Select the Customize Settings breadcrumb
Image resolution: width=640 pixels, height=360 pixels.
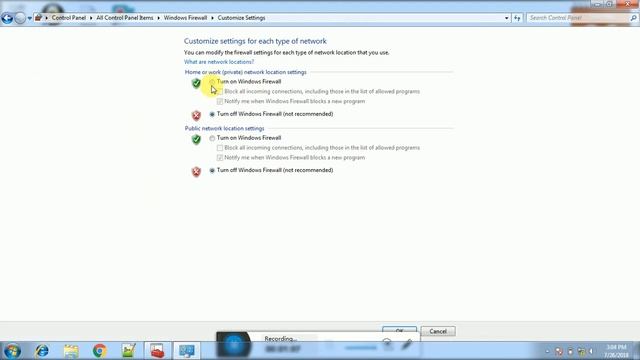click(x=241, y=18)
